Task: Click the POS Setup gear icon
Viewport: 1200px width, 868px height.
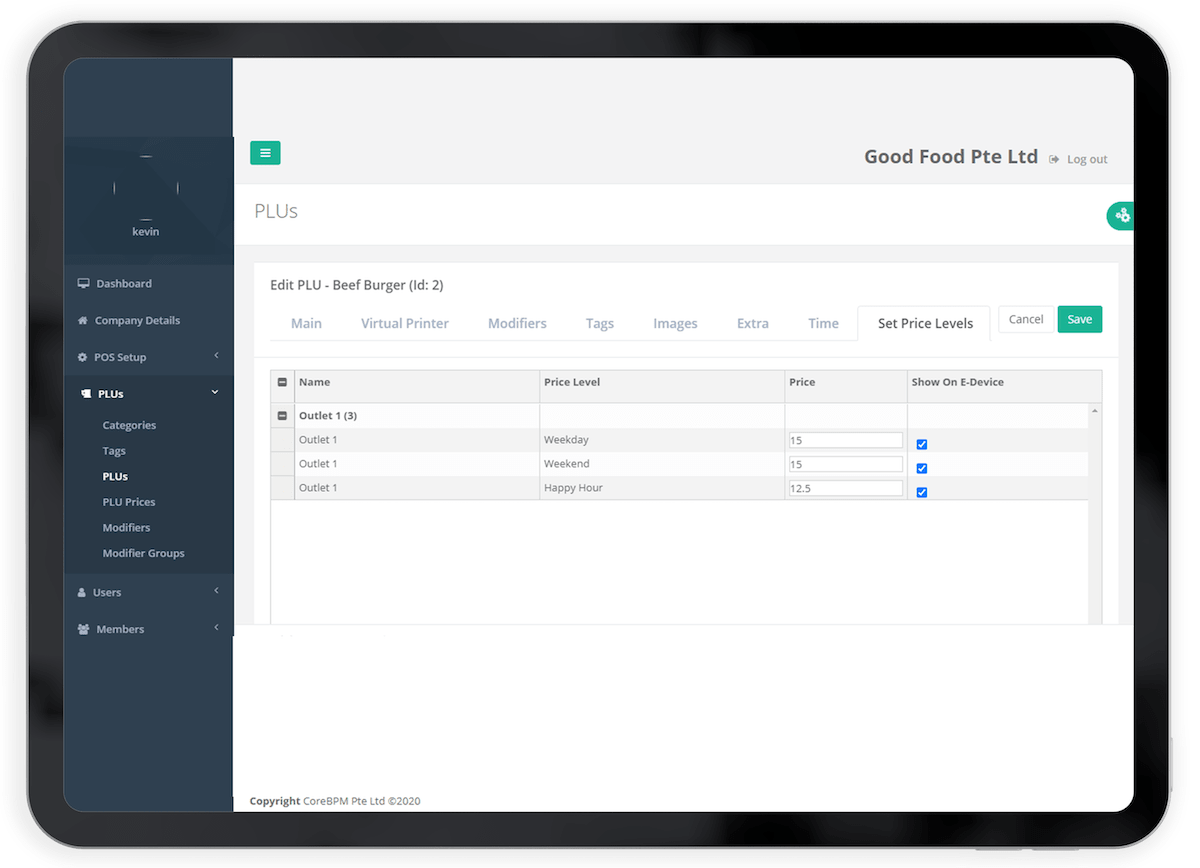Action: [83, 357]
